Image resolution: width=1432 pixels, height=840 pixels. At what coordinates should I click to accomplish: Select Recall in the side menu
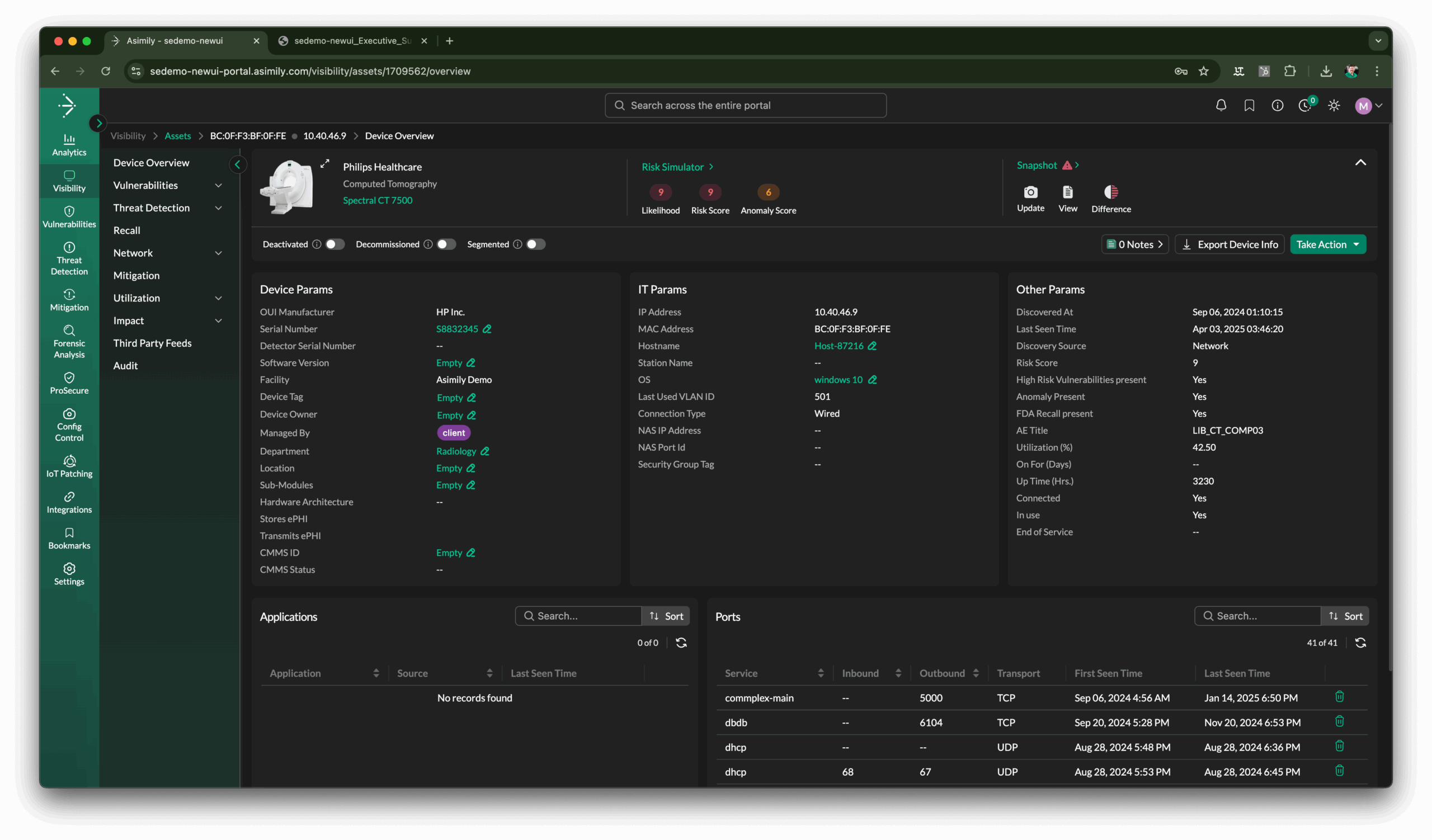pyautogui.click(x=126, y=230)
